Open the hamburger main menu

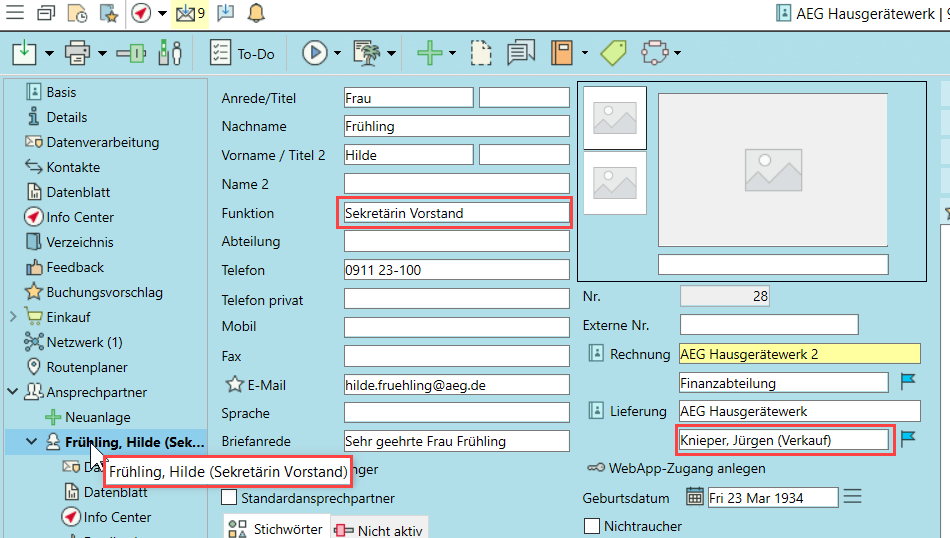(x=15, y=13)
